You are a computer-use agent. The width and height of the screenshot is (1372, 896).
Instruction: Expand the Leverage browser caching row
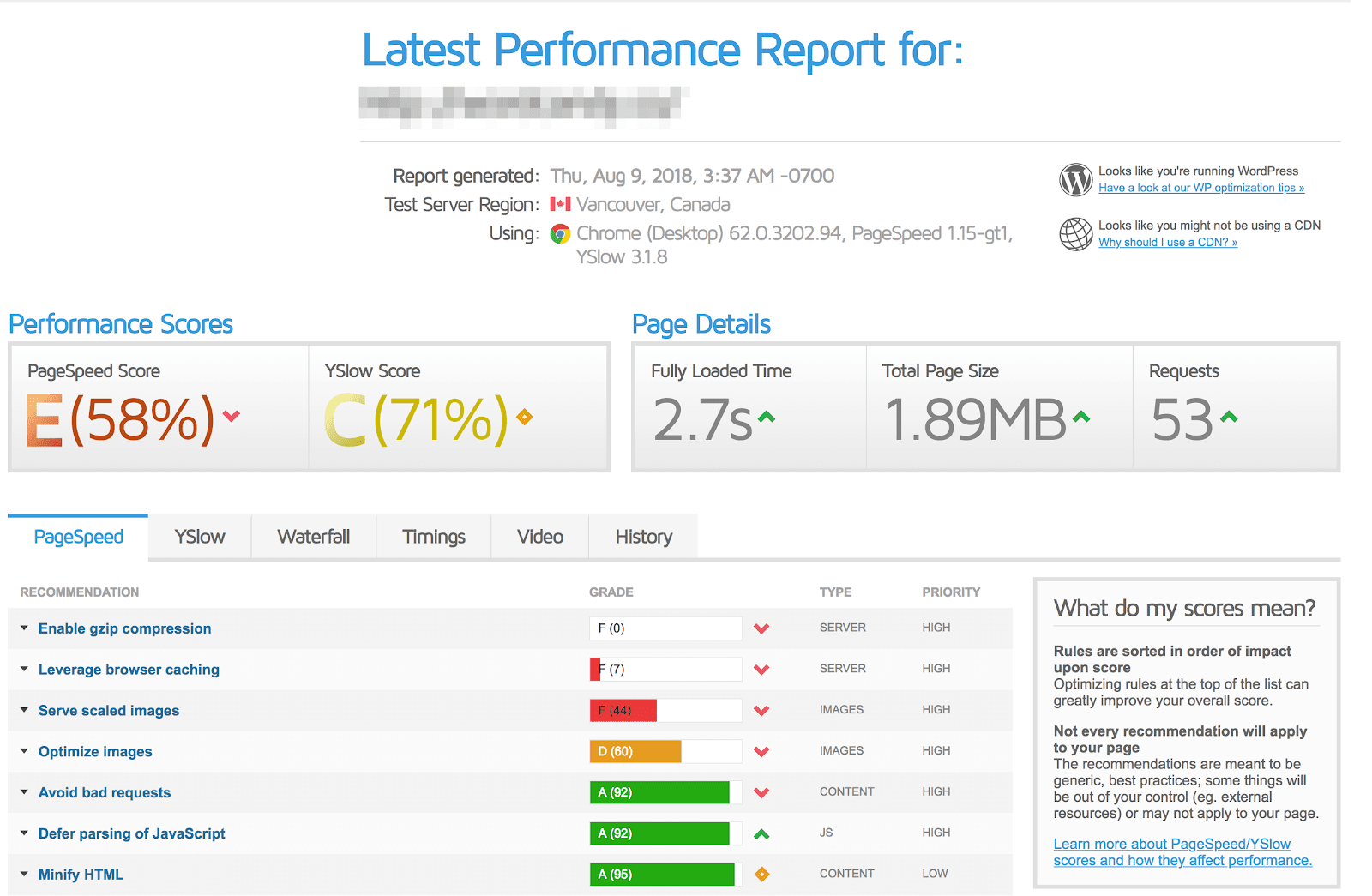(129, 670)
